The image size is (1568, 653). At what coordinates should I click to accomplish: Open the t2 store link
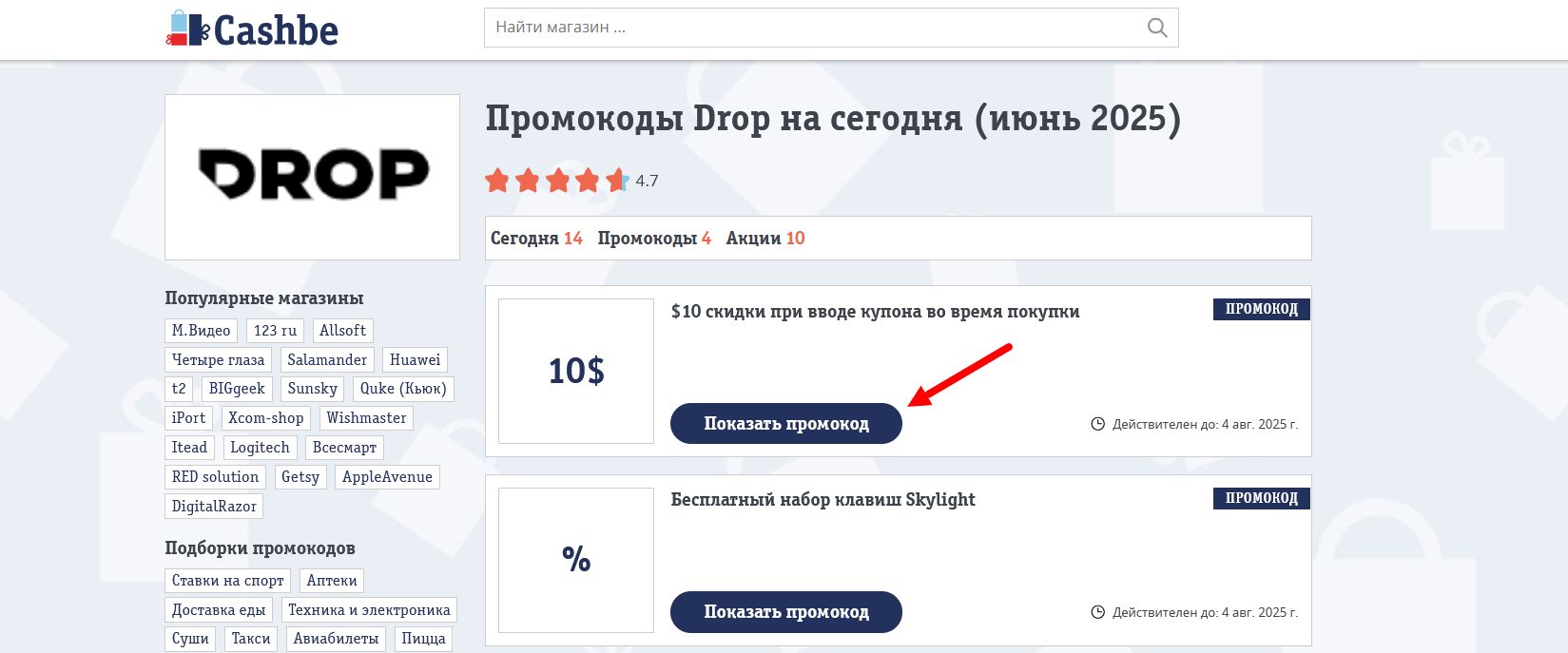point(179,389)
